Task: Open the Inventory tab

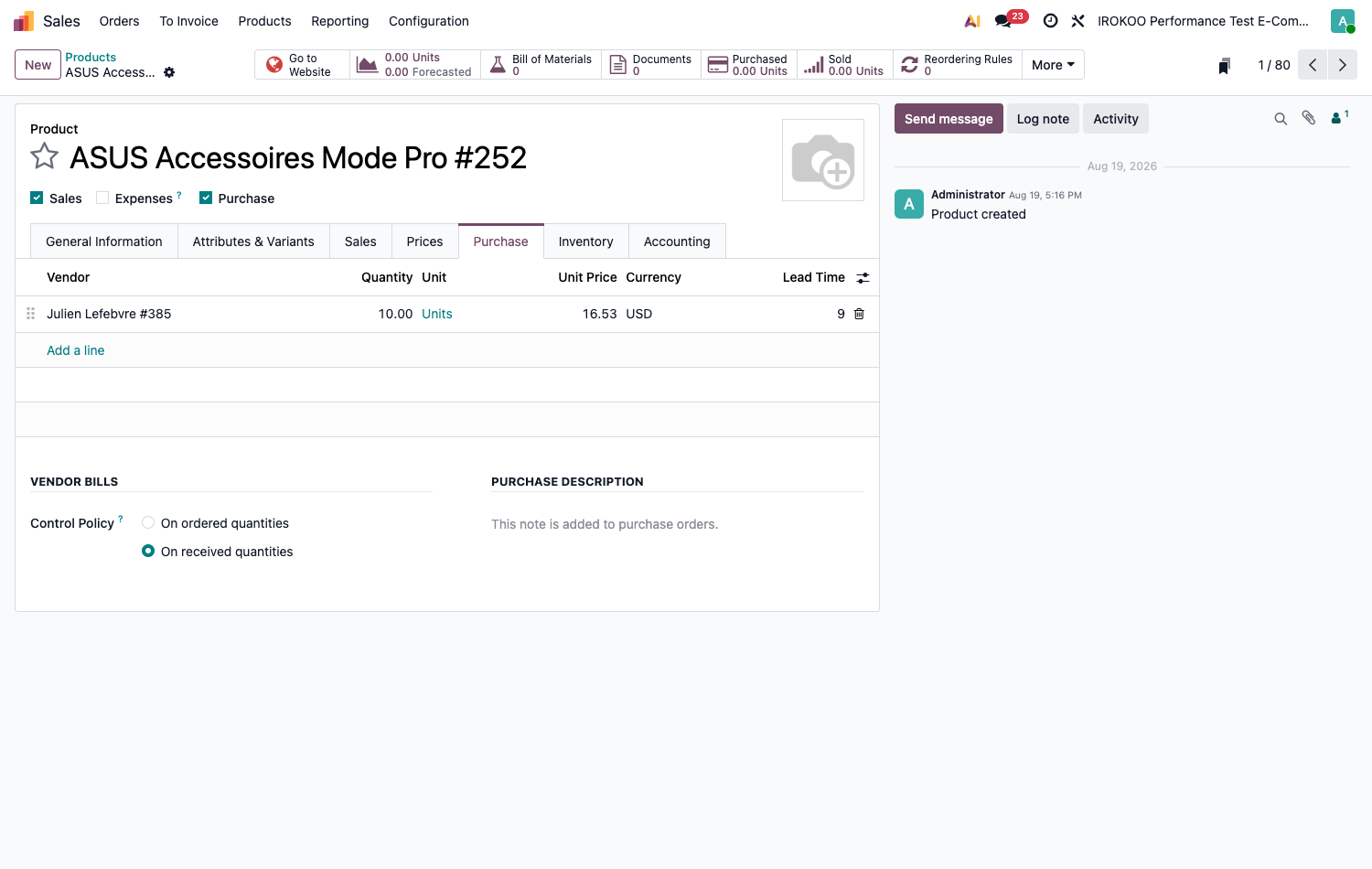Action: (585, 241)
